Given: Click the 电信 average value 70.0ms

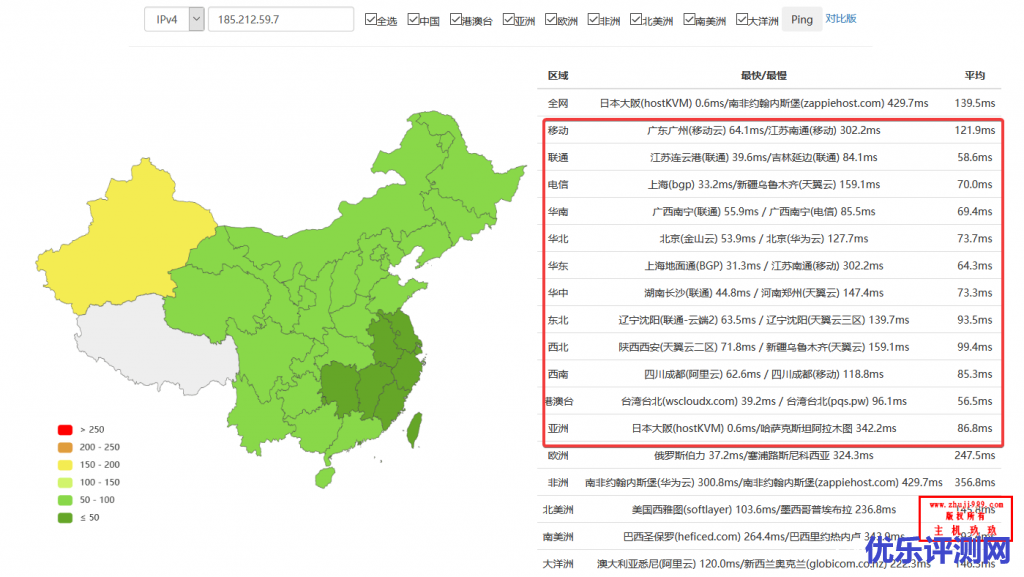Looking at the screenshot, I should pos(974,185).
